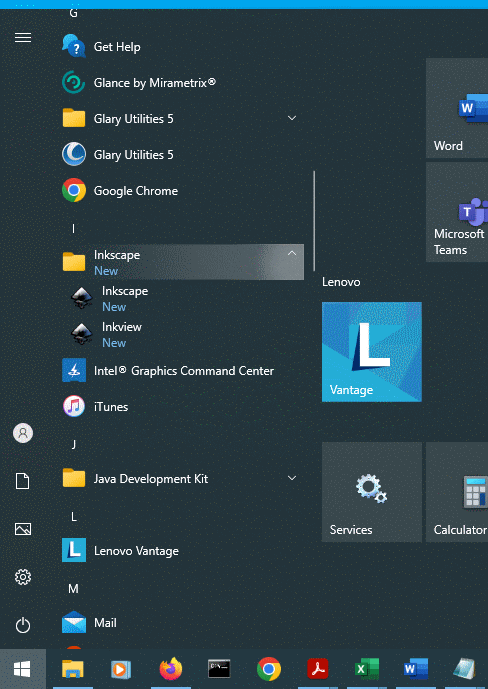Image resolution: width=488 pixels, height=689 pixels.
Task: Open Google Chrome from the app list
Action: coord(182,191)
